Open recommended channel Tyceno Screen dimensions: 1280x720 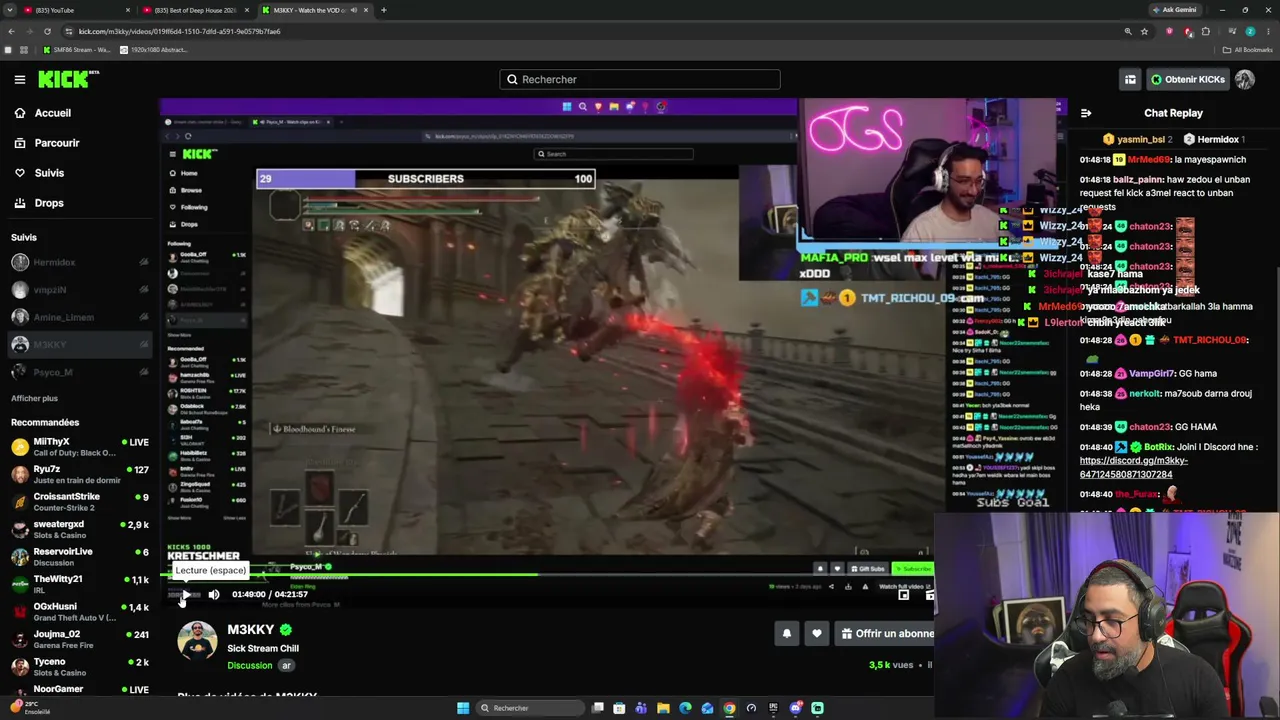click(x=80, y=667)
